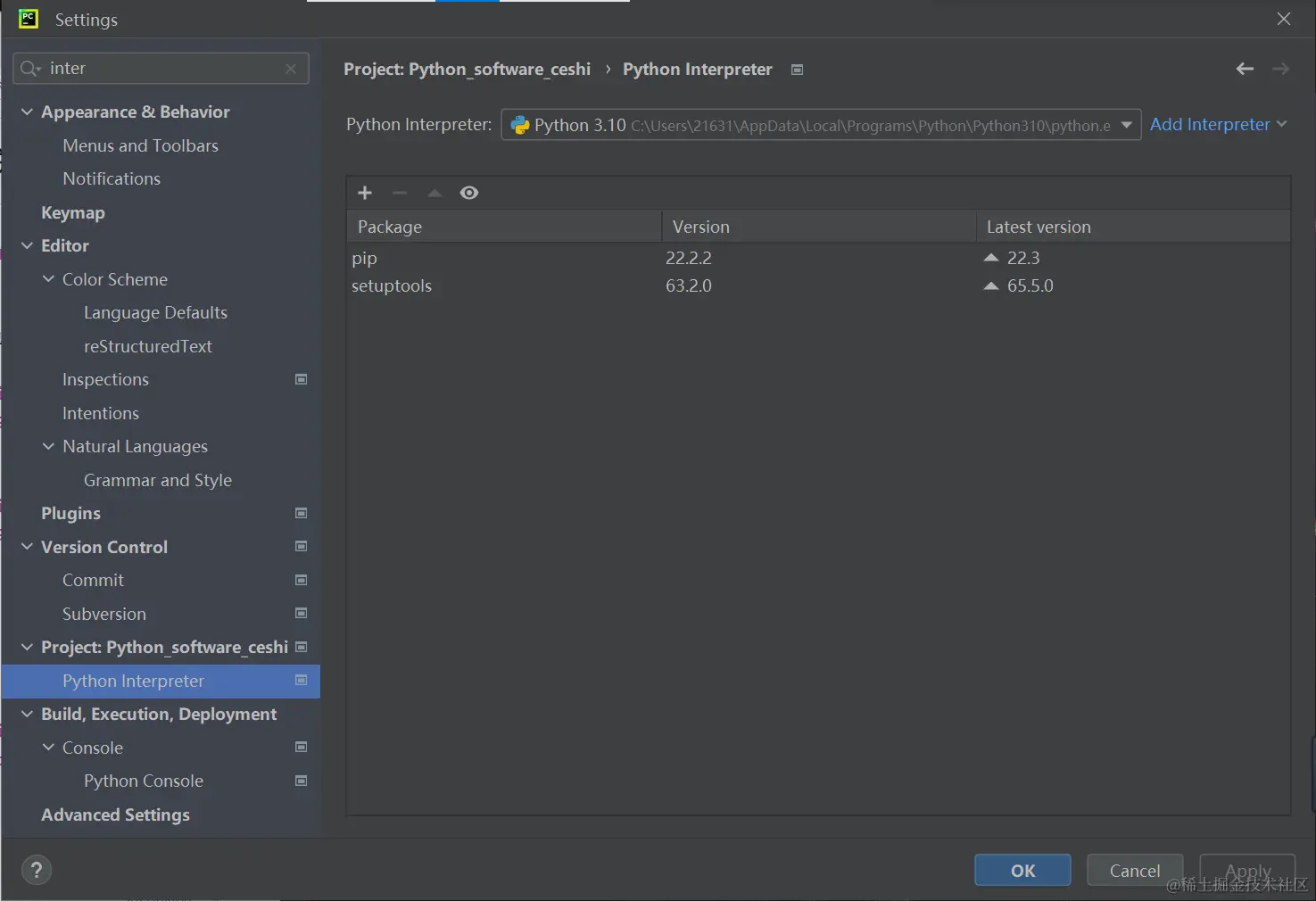1316x901 pixels.
Task: Select Menus and Toolbars settings page
Action: click(x=140, y=145)
